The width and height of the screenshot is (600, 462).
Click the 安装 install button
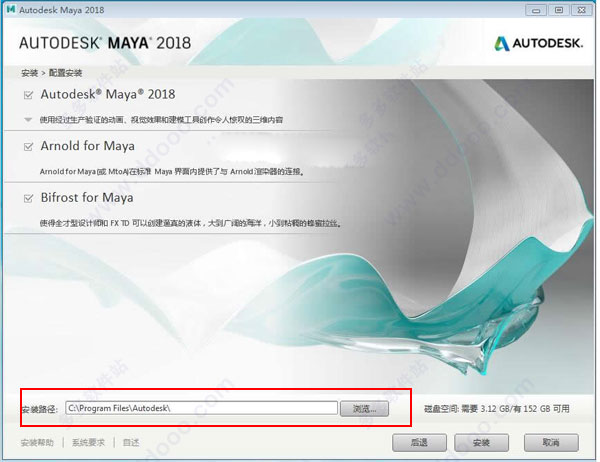pyautogui.click(x=481, y=443)
